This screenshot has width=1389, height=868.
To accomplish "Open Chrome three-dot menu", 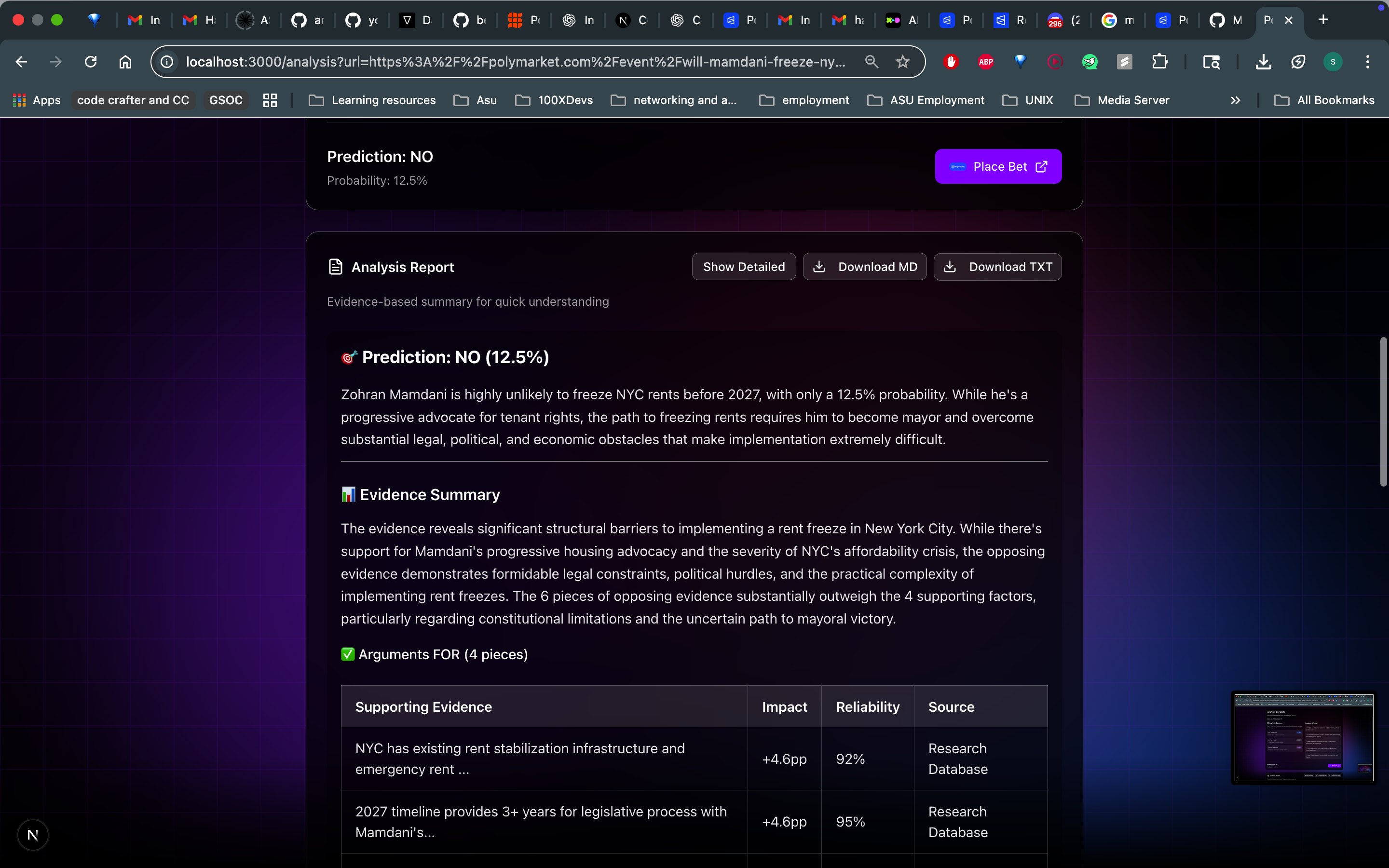I will 1367,61.
